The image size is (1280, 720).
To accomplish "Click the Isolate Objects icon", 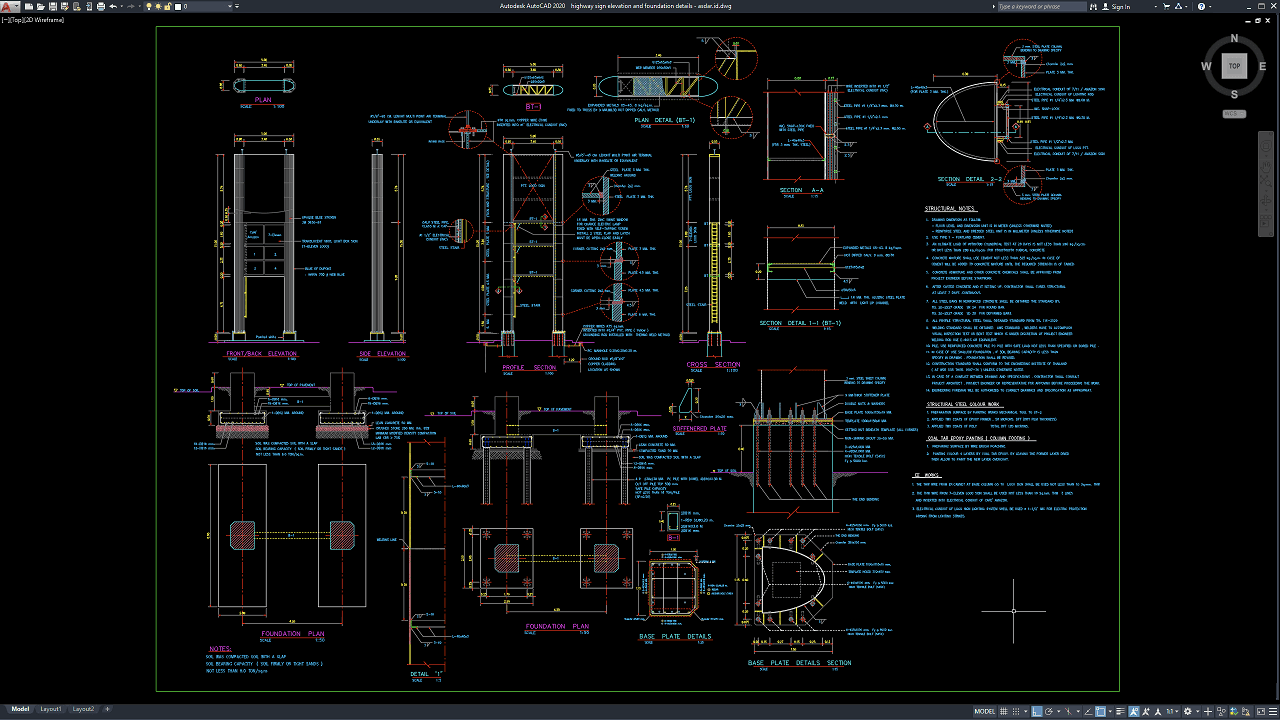I will pyautogui.click(x=1221, y=712).
